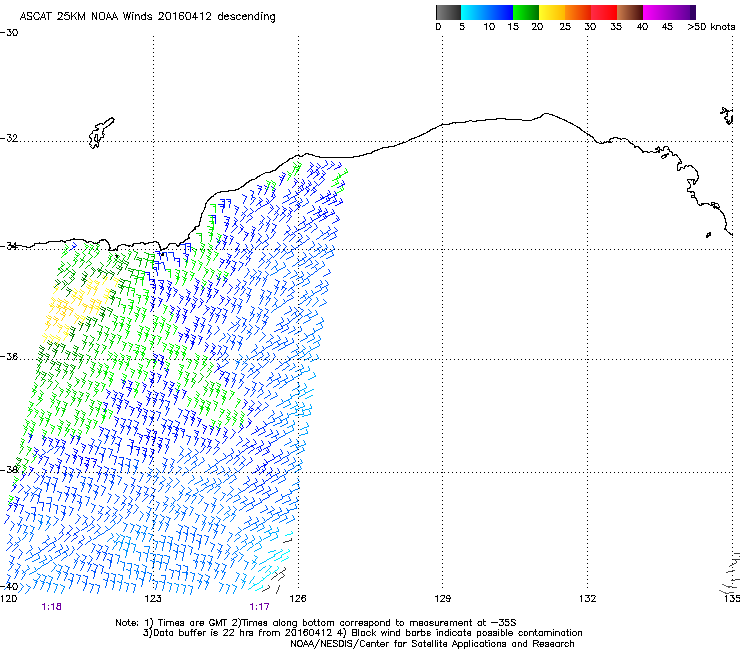Click the legend scale label "30"
This screenshot has width=740, height=650.
click(590, 27)
